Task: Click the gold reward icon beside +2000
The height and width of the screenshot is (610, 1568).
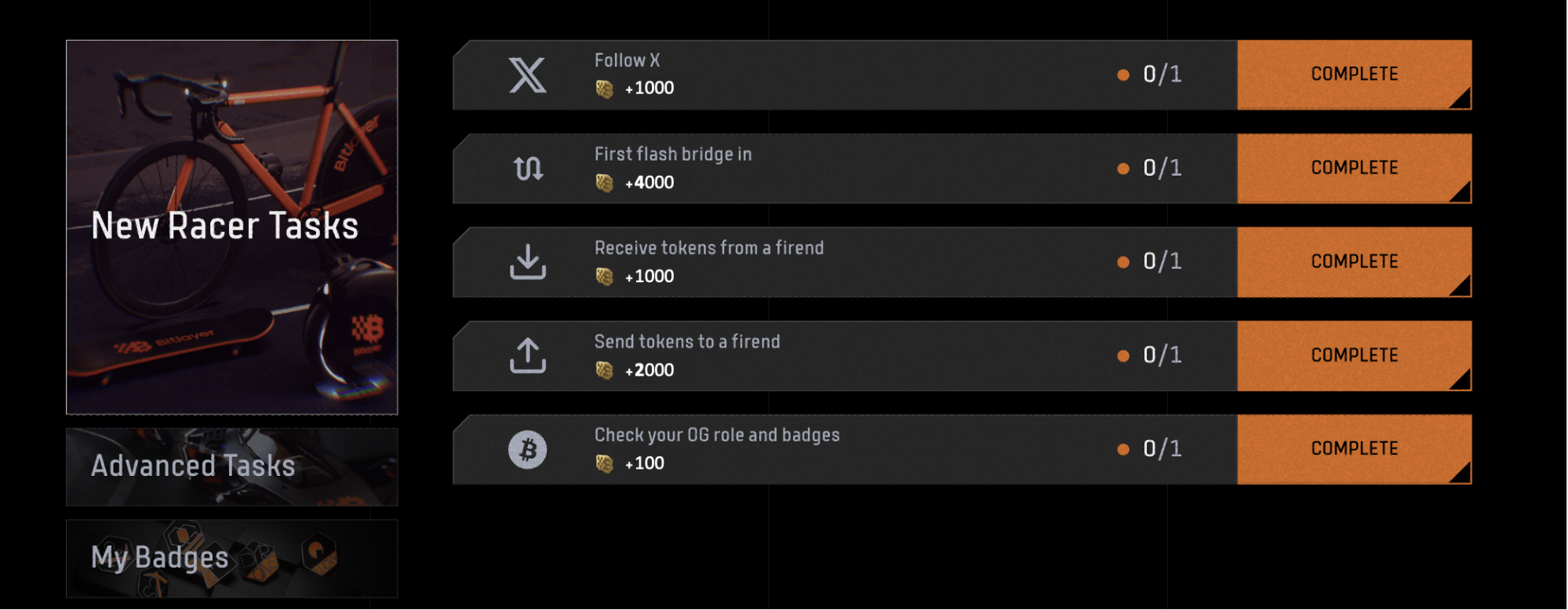Action: pyautogui.click(x=604, y=370)
